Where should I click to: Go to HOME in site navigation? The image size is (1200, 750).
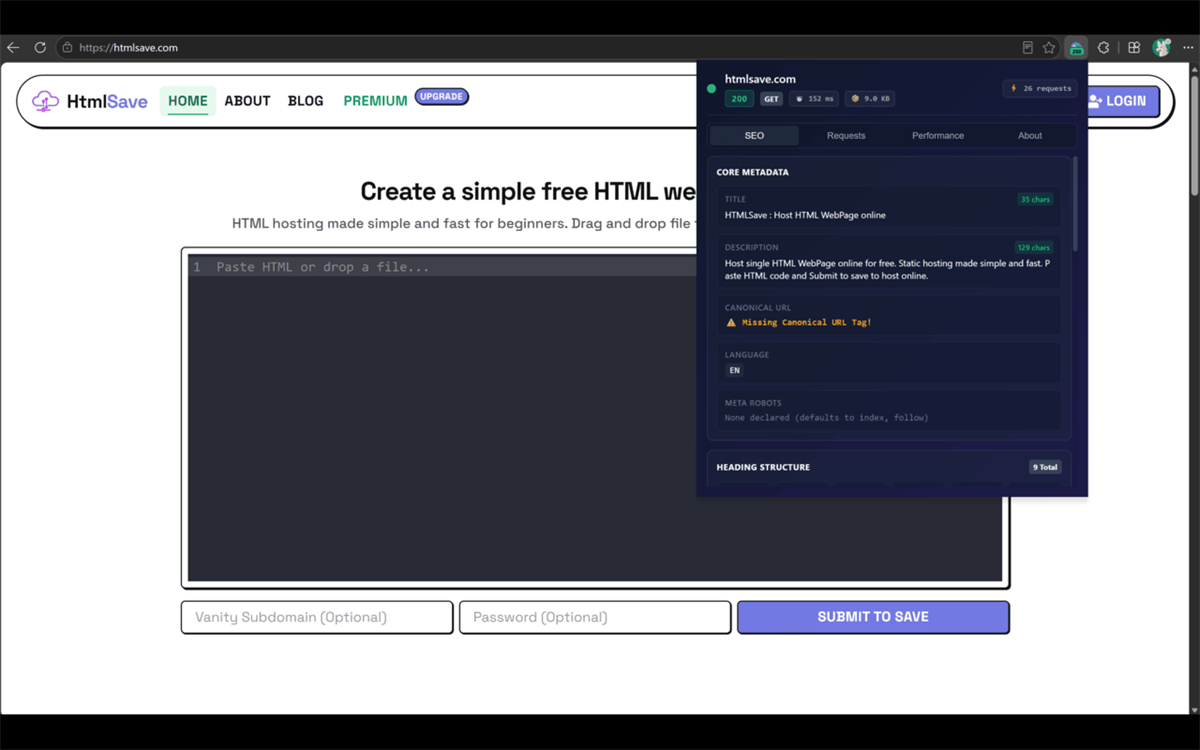click(x=188, y=101)
